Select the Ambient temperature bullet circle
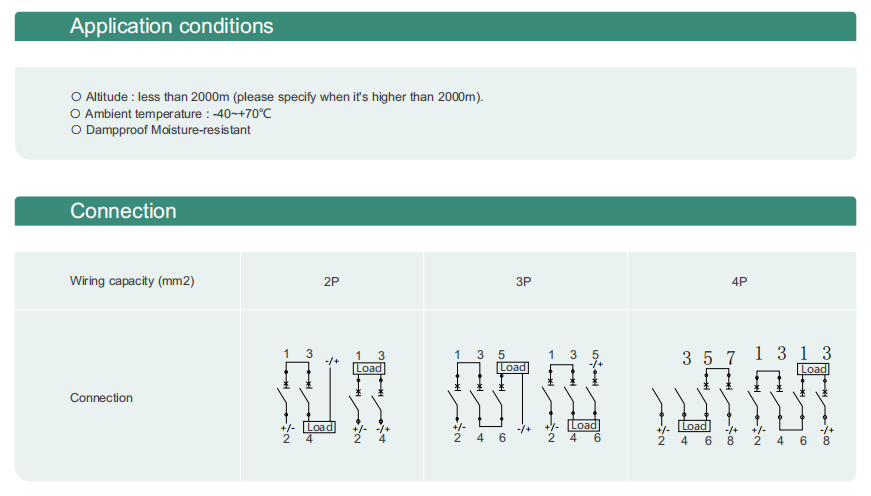The height and width of the screenshot is (496, 871). 76,114
